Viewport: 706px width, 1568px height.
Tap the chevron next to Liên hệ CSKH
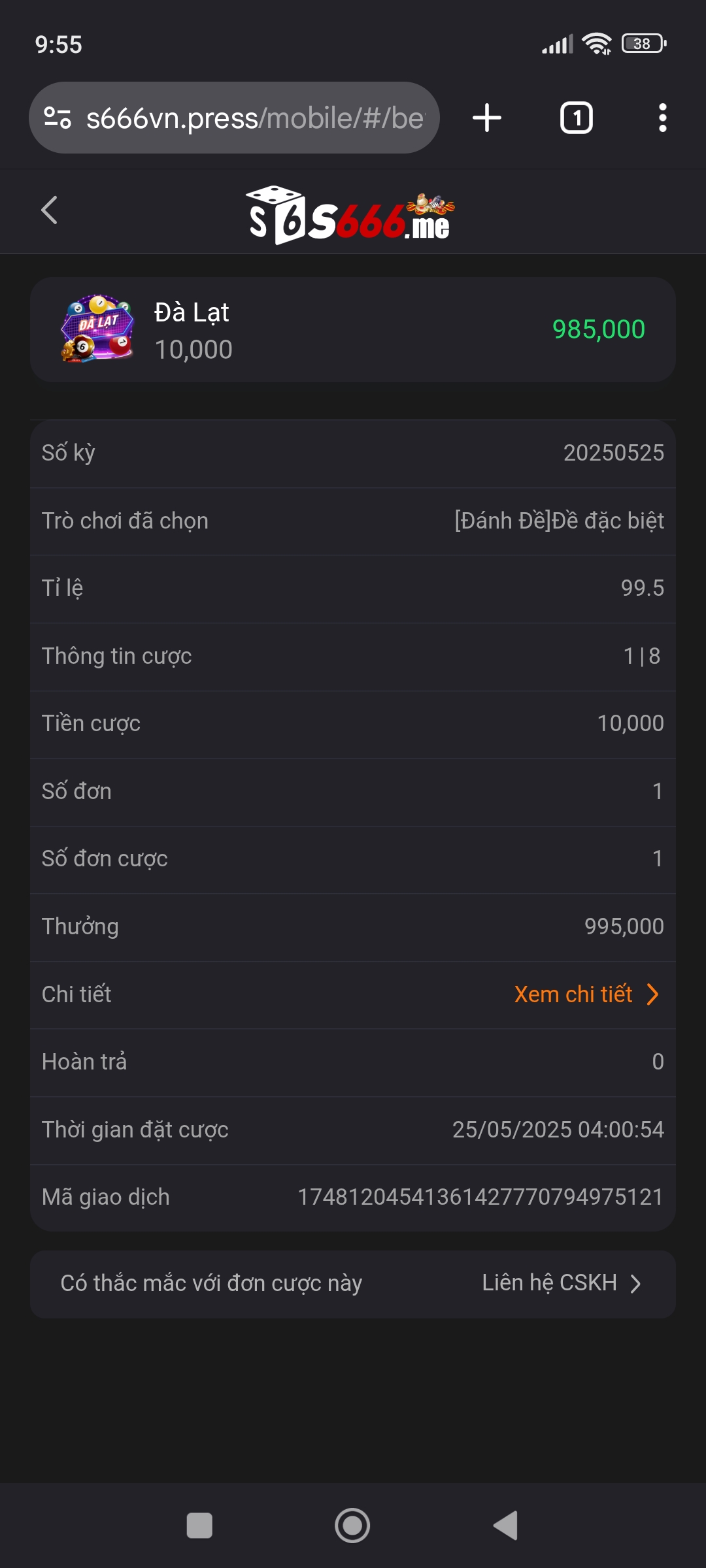coord(635,1284)
